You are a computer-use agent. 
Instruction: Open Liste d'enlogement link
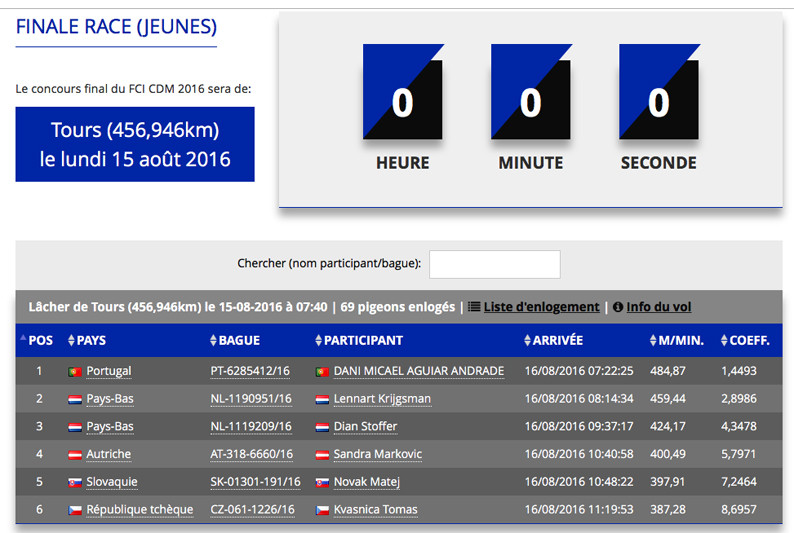(541, 307)
